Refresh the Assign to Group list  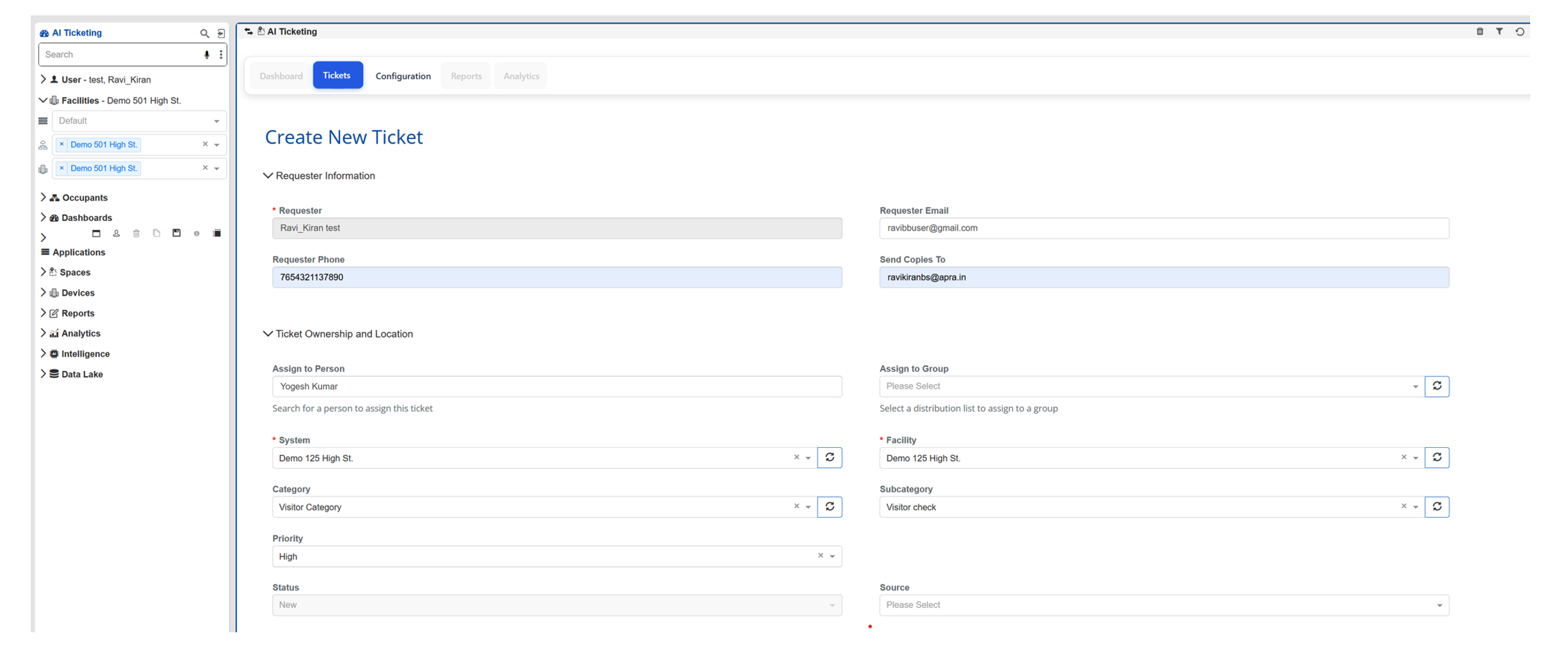pyautogui.click(x=1437, y=386)
